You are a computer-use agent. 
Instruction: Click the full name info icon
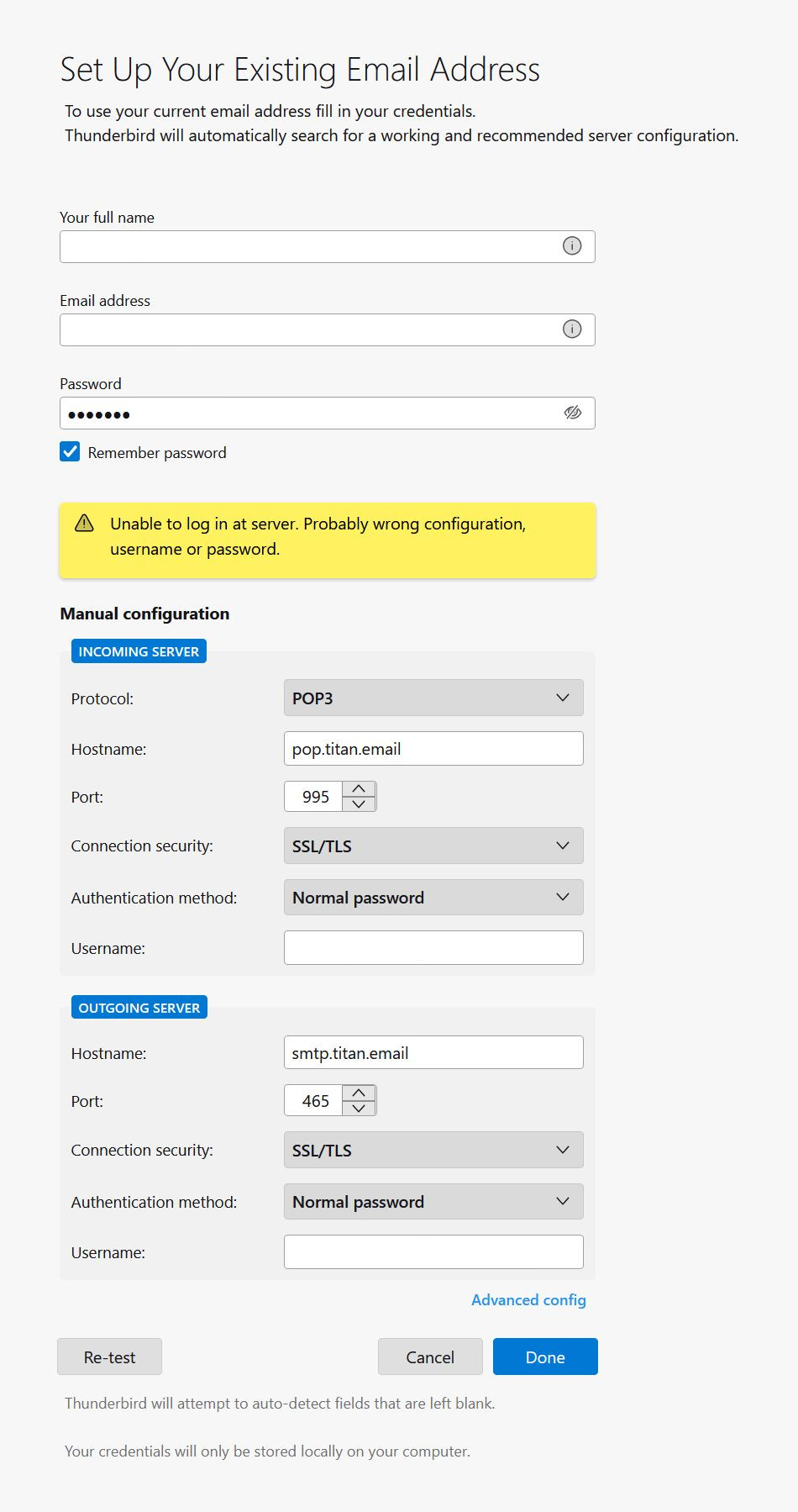(572, 246)
